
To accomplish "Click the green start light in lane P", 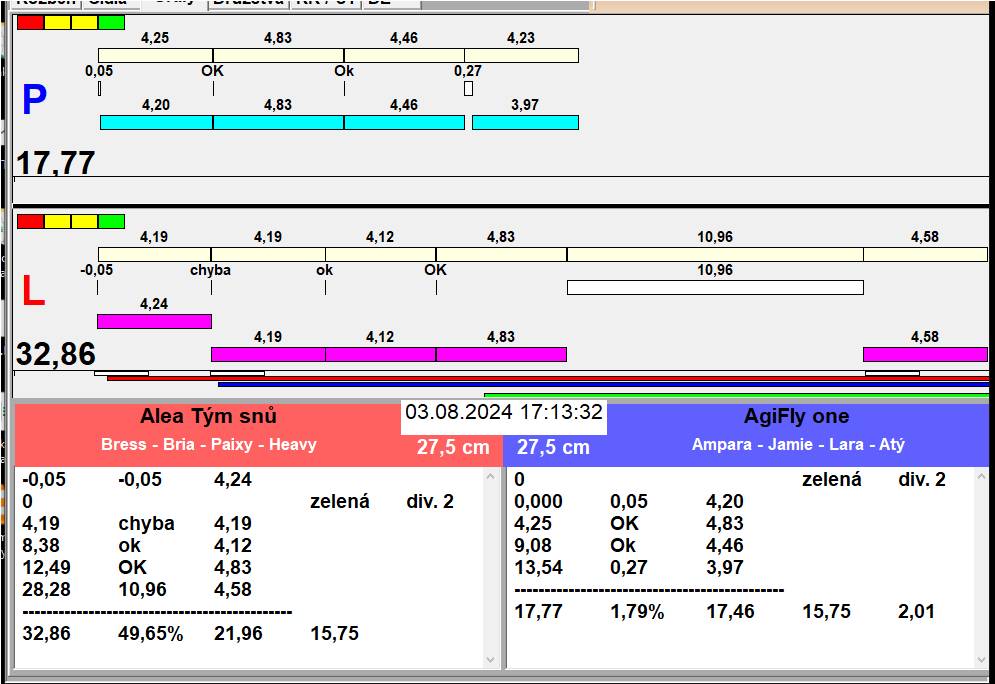I will click(112, 22).
